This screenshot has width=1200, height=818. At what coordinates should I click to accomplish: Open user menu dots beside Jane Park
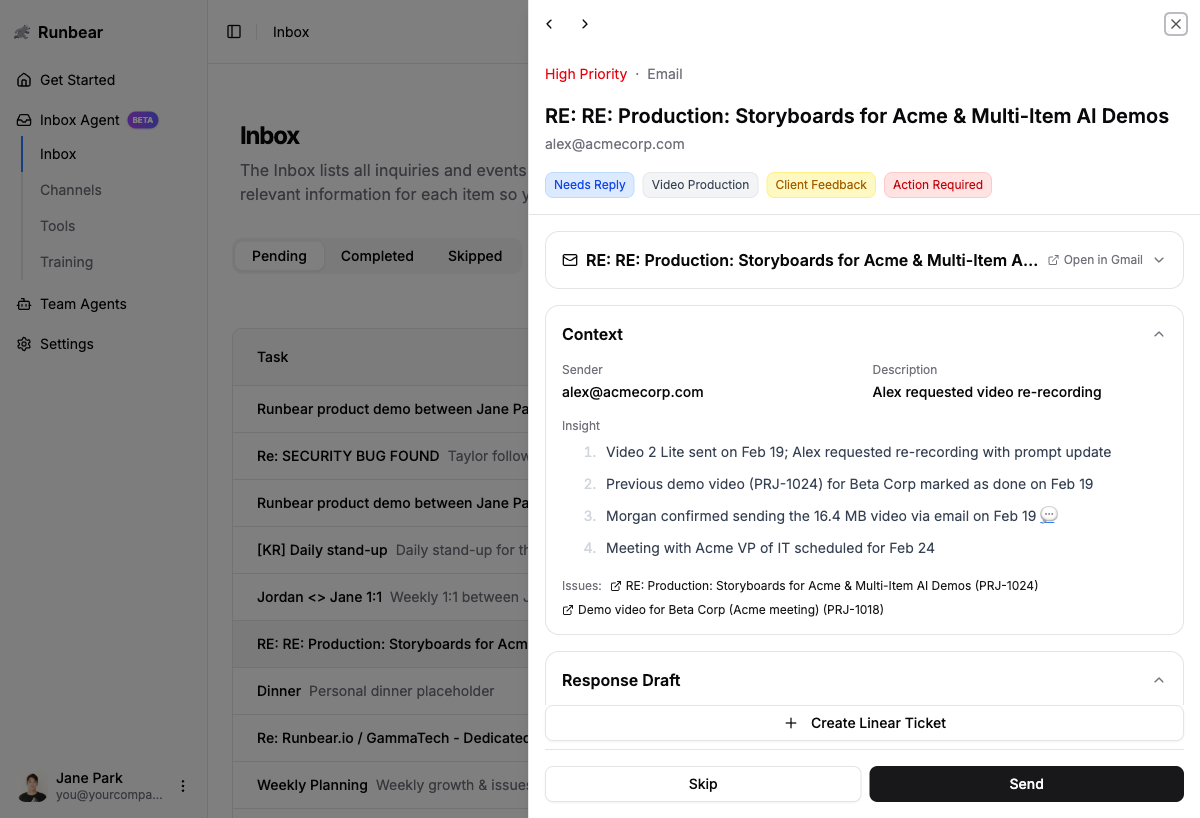click(x=183, y=786)
